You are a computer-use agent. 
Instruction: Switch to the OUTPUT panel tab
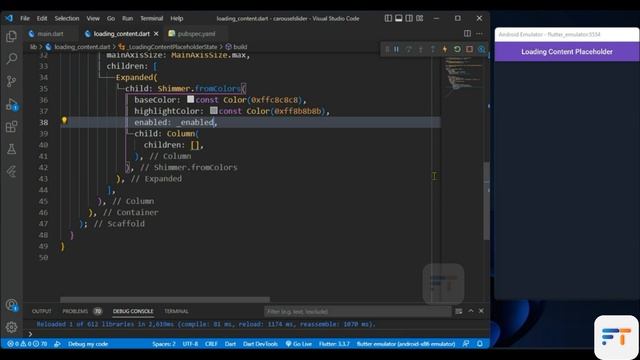coord(42,311)
